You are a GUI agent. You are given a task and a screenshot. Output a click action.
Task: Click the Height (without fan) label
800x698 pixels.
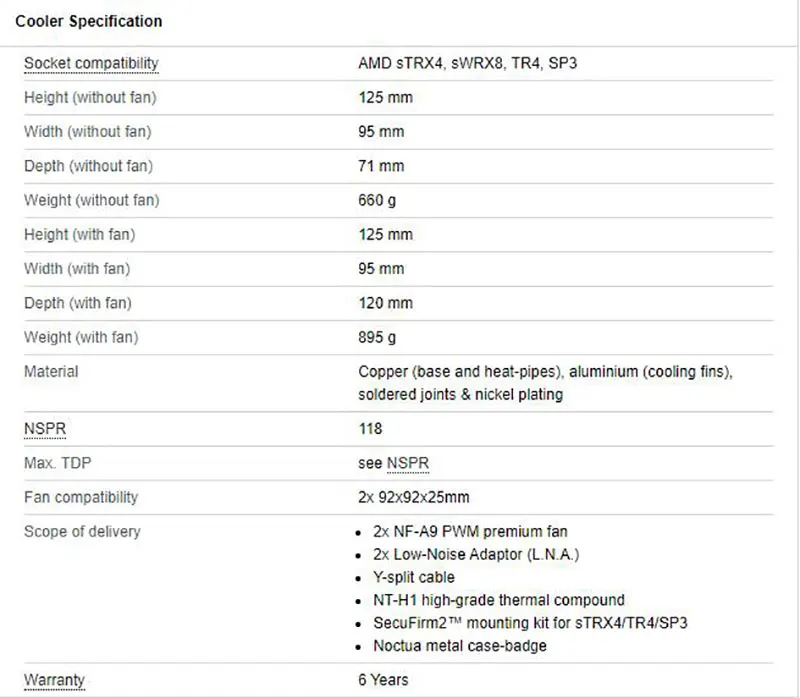tap(90, 98)
